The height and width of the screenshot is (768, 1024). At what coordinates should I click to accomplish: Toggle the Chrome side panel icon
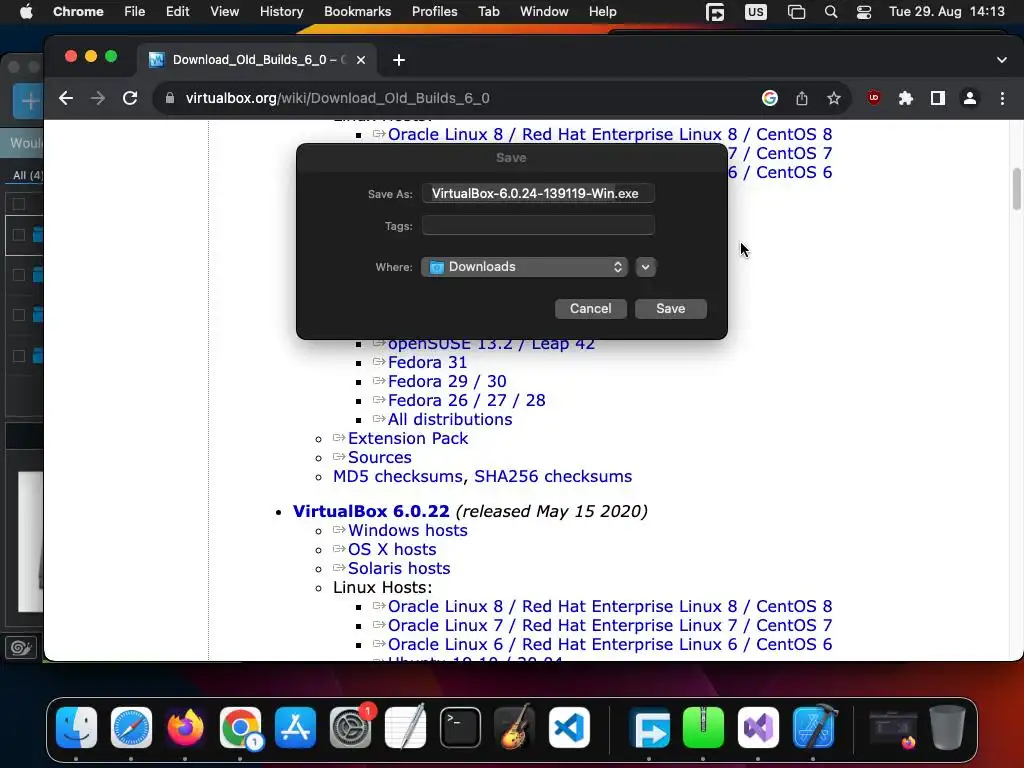pyautogui.click(x=938, y=98)
